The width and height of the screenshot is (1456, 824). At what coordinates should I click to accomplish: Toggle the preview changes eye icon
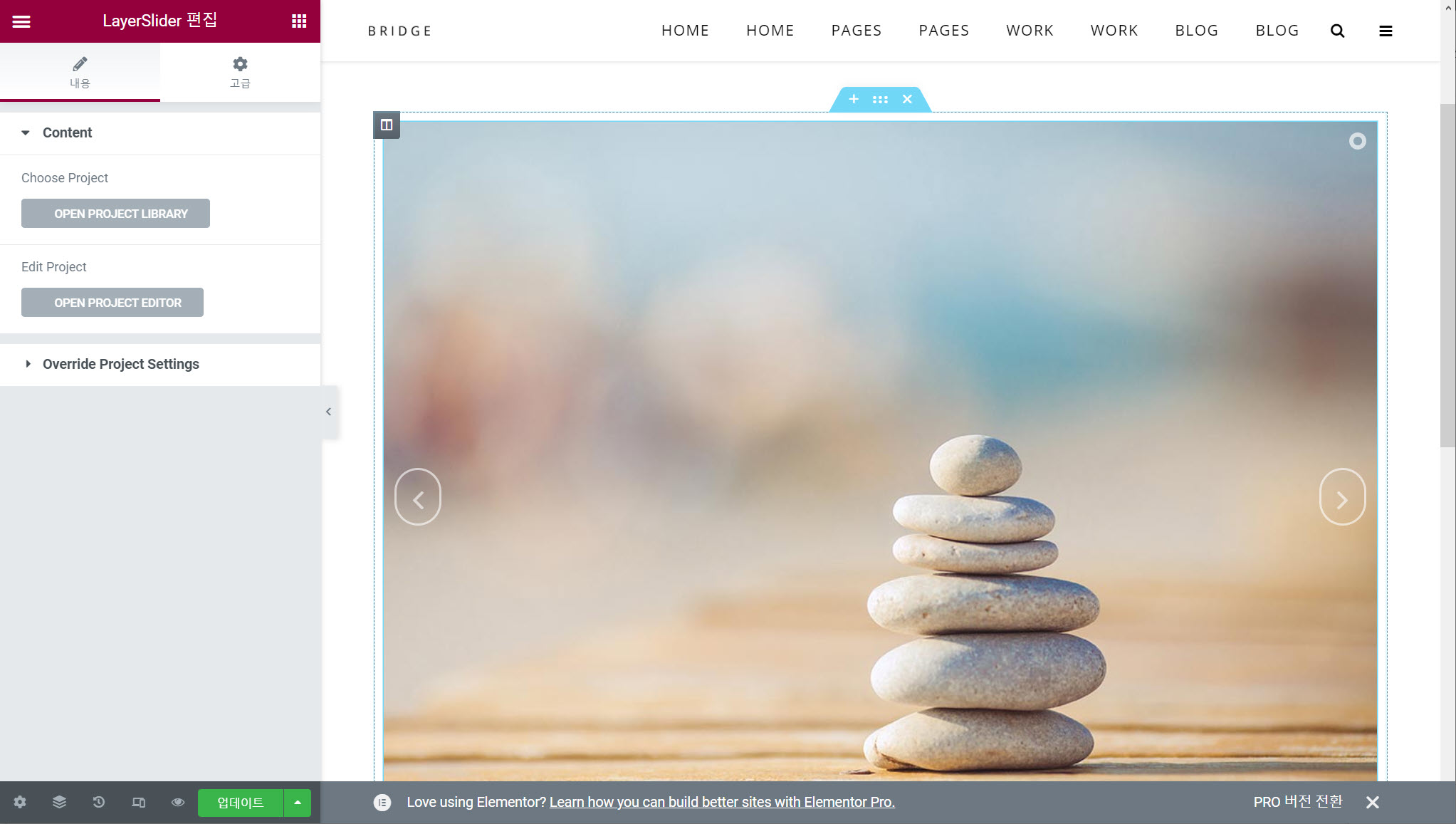click(178, 803)
